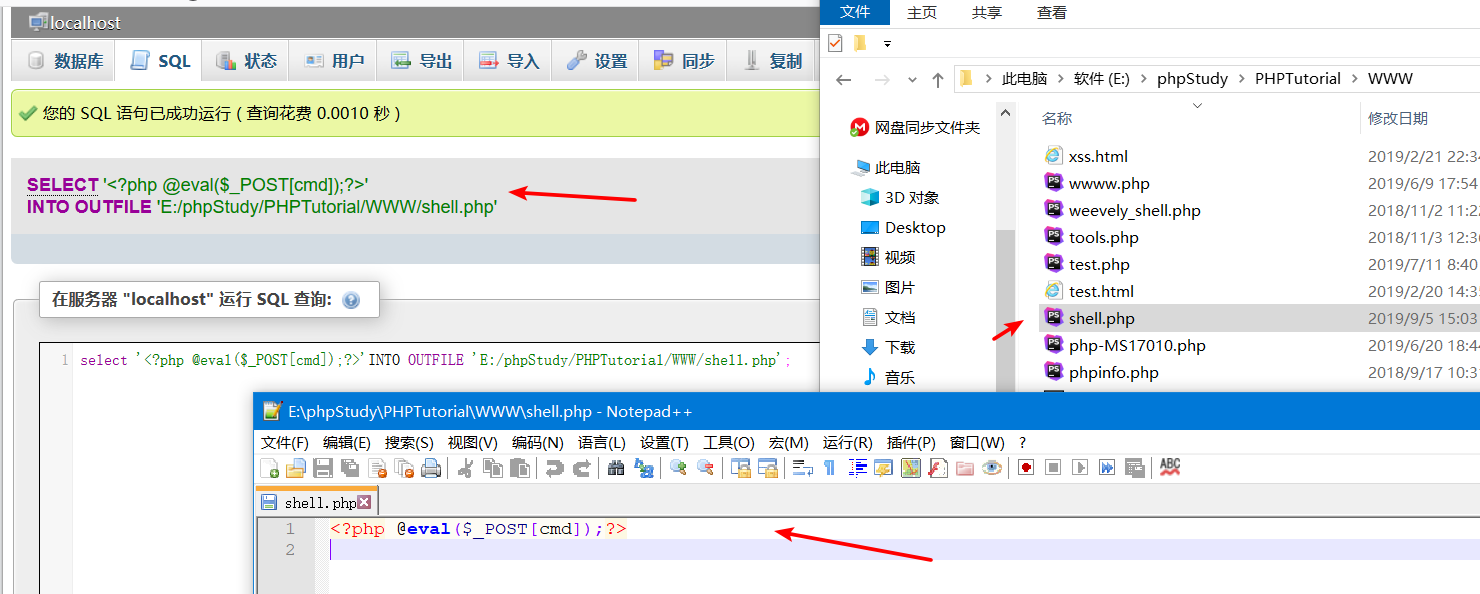1480x594 pixels.
Task: Click 软件 (E:) in address breadcrumb
Action: coord(1102,78)
